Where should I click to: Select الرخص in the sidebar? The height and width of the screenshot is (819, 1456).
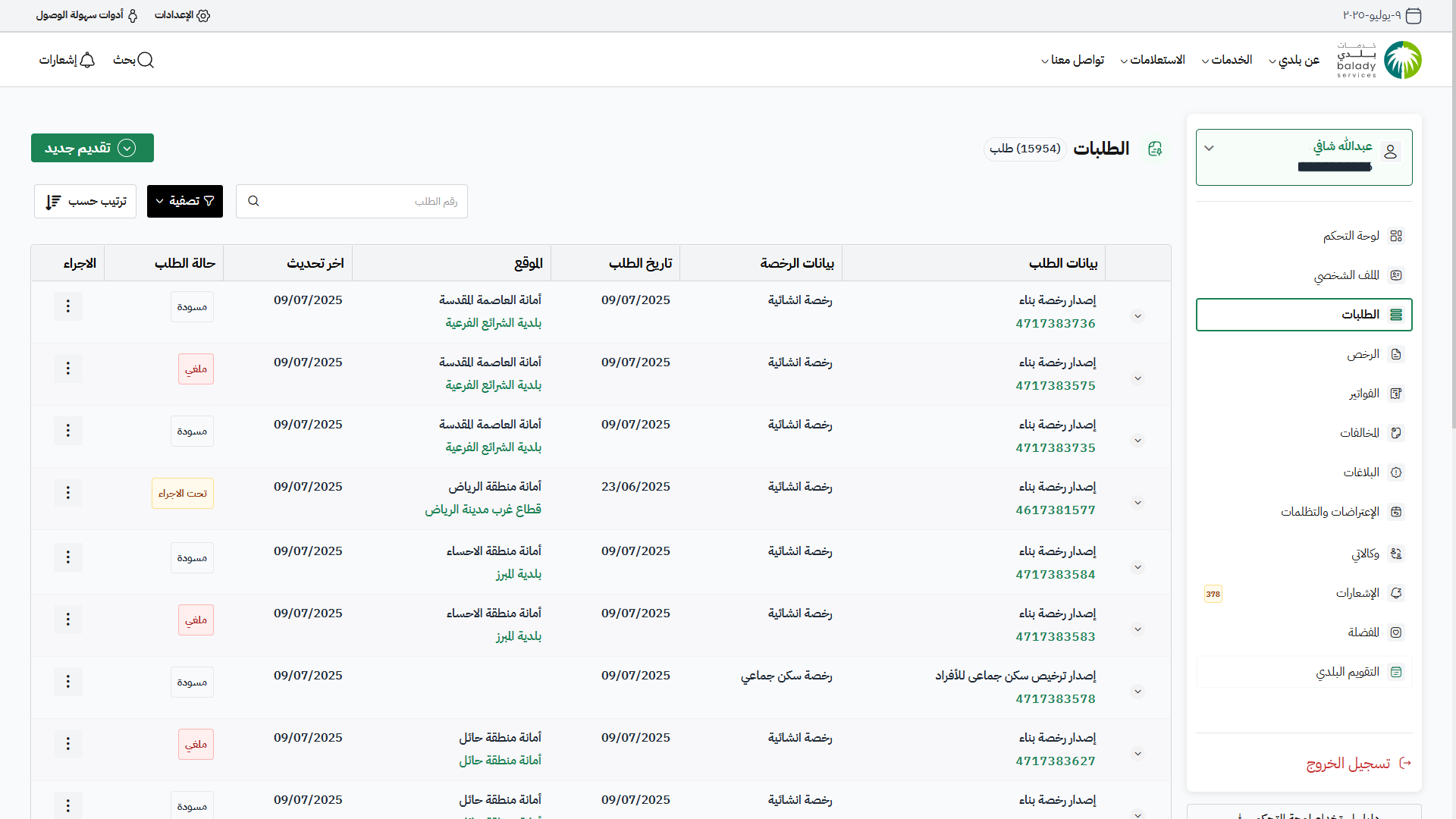pyautogui.click(x=1363, y=354)
